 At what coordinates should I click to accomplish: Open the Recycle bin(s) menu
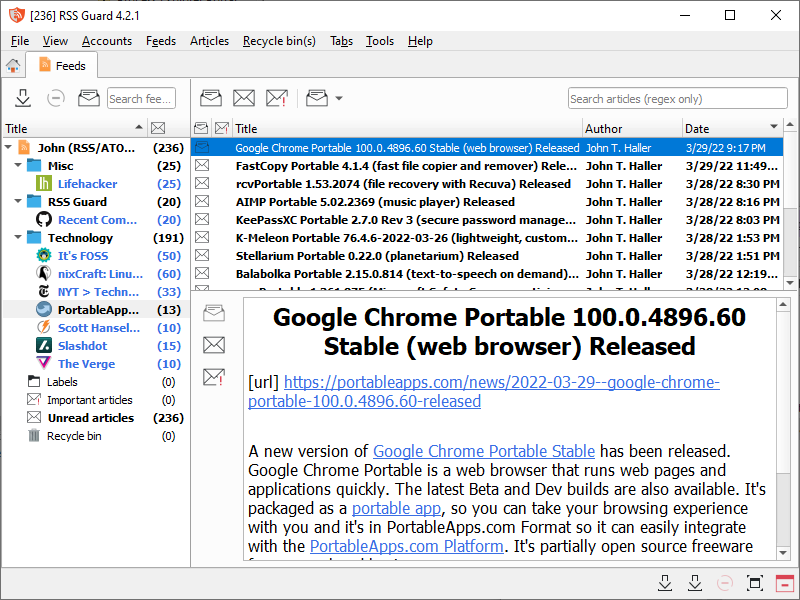tap(279, 41)
